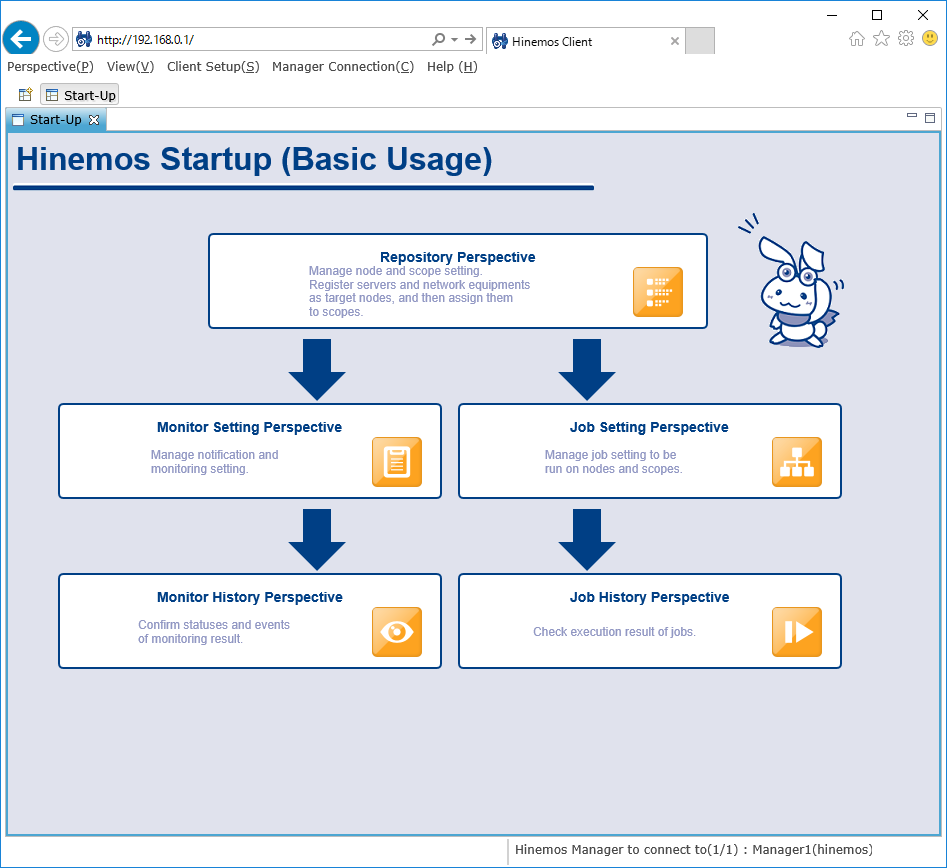Click the search magnifier in address bar

[x=438, y=39]
